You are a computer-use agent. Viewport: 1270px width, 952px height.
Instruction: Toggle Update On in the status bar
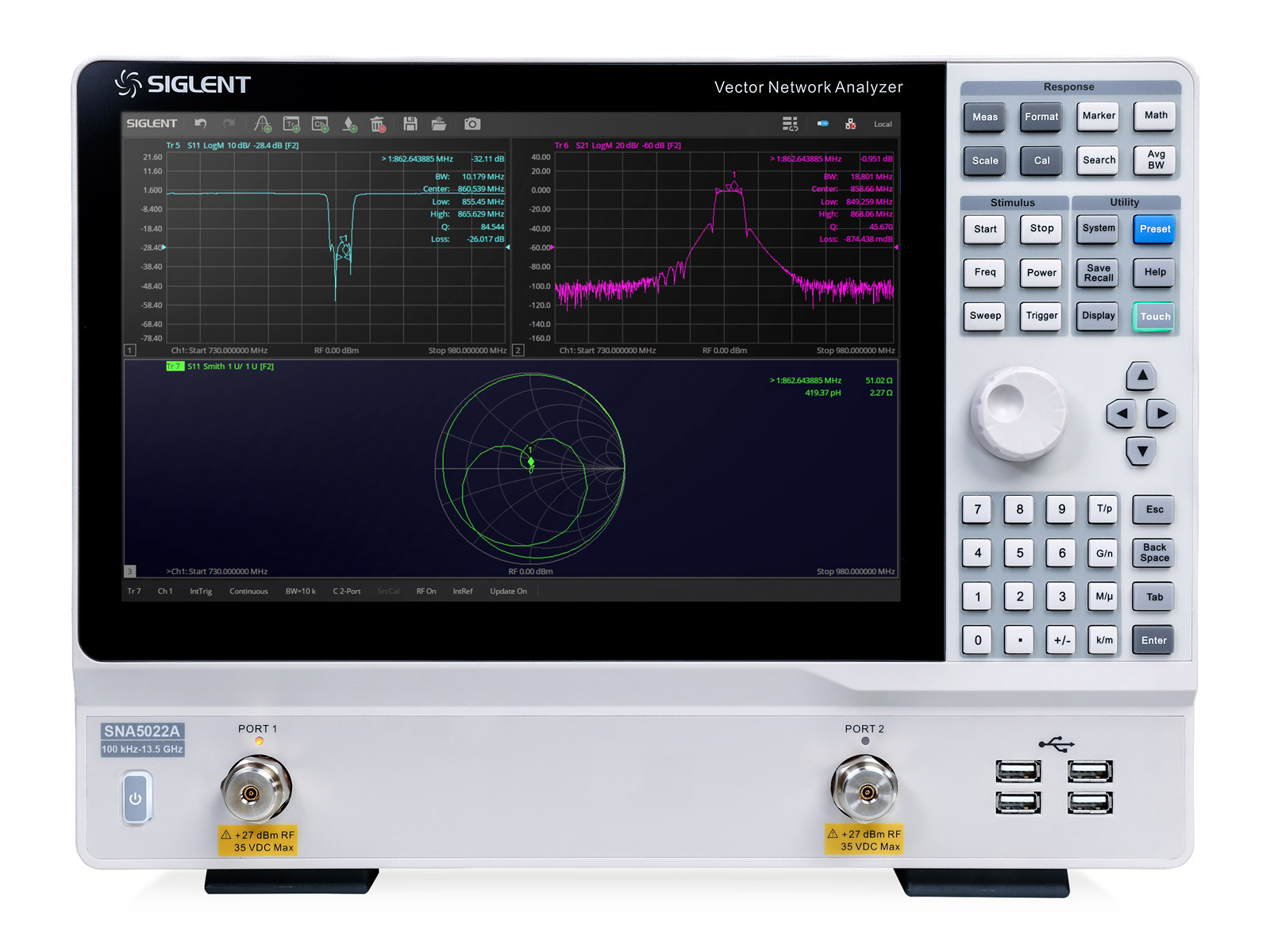(508, 591)
